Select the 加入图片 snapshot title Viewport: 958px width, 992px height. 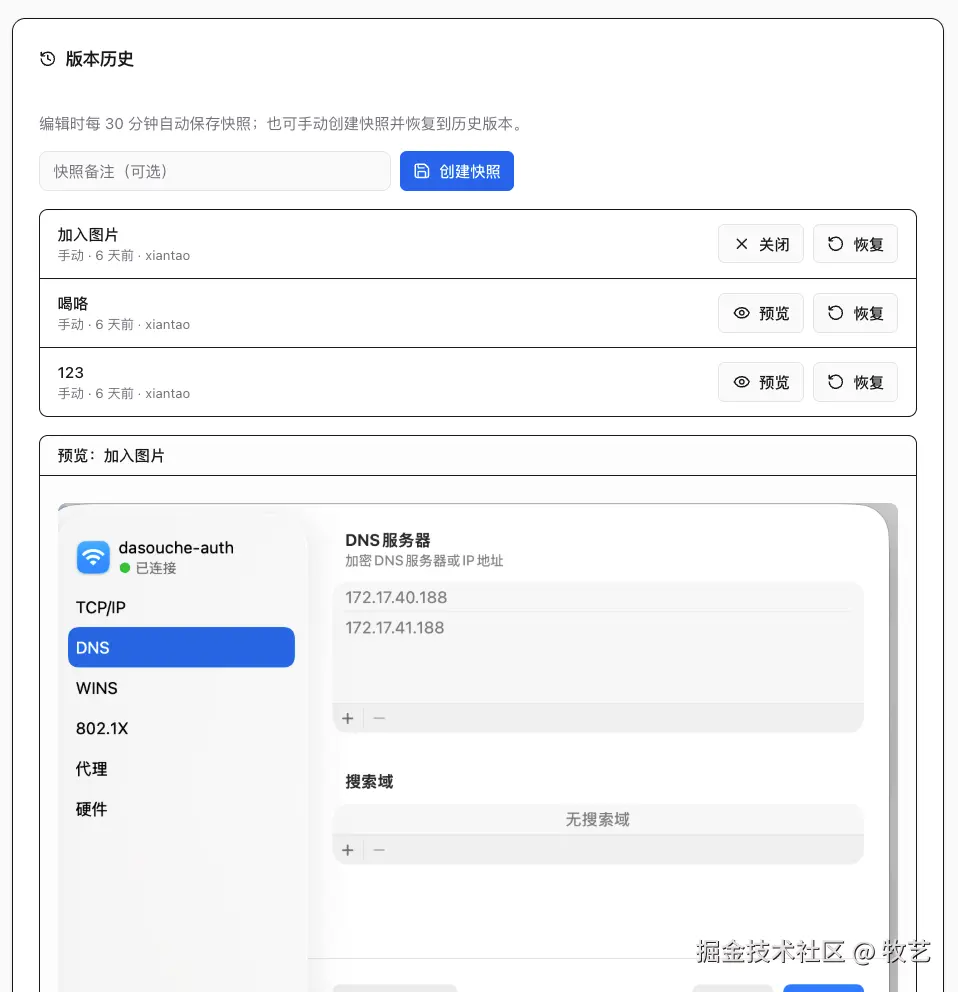[88, 235]
